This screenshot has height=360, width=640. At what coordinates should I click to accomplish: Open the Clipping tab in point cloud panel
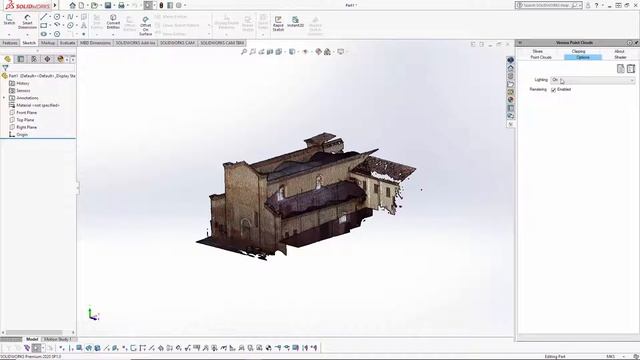click(578, 51)
